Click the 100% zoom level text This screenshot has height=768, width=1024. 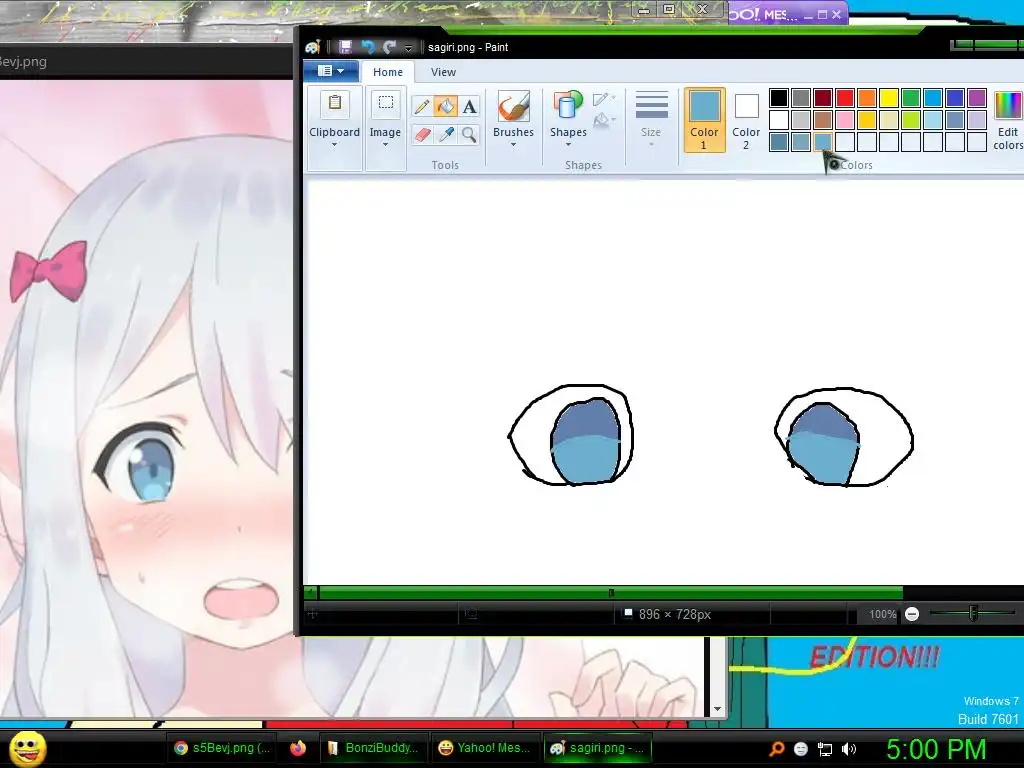[x=882, y=614]
